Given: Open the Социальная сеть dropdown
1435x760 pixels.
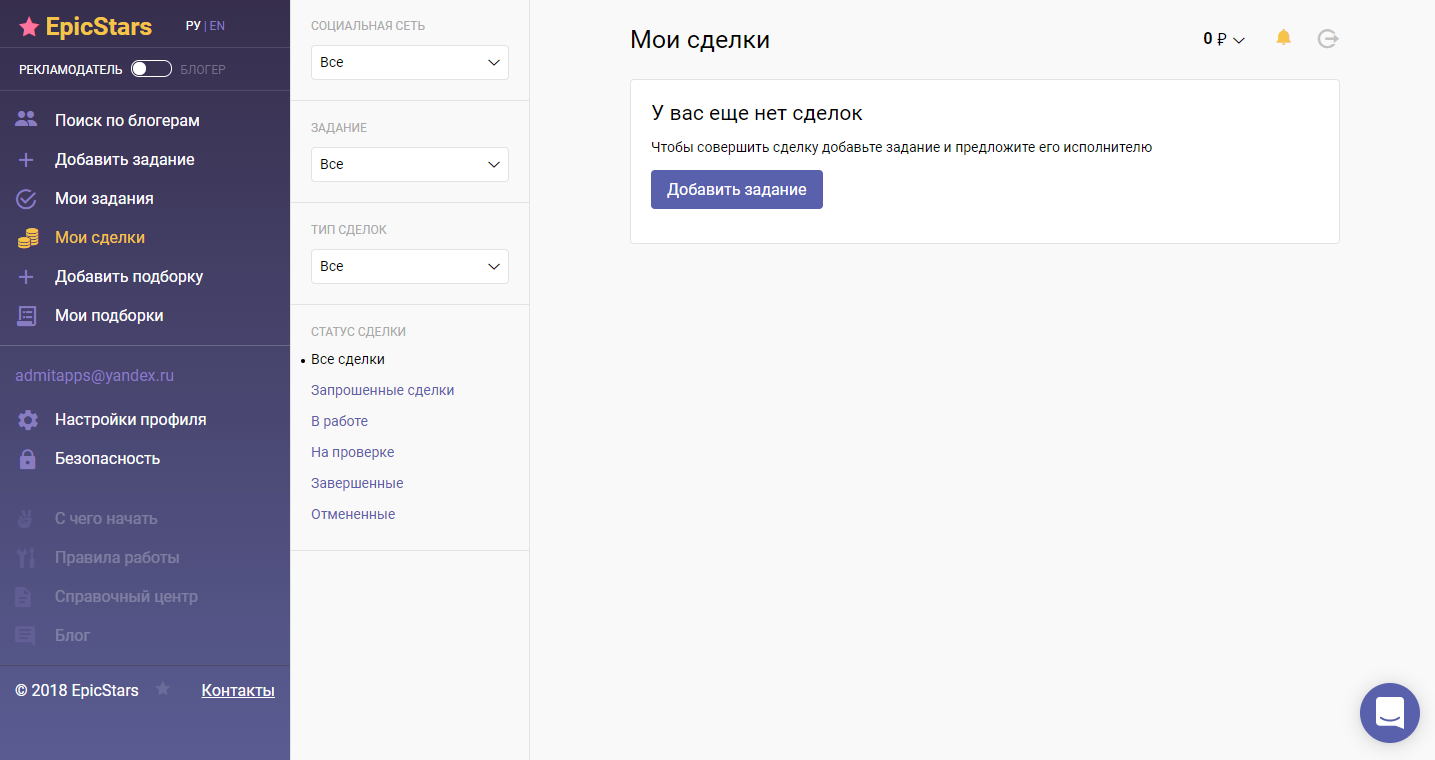Looking at the screenshot, I should point(410,62).
